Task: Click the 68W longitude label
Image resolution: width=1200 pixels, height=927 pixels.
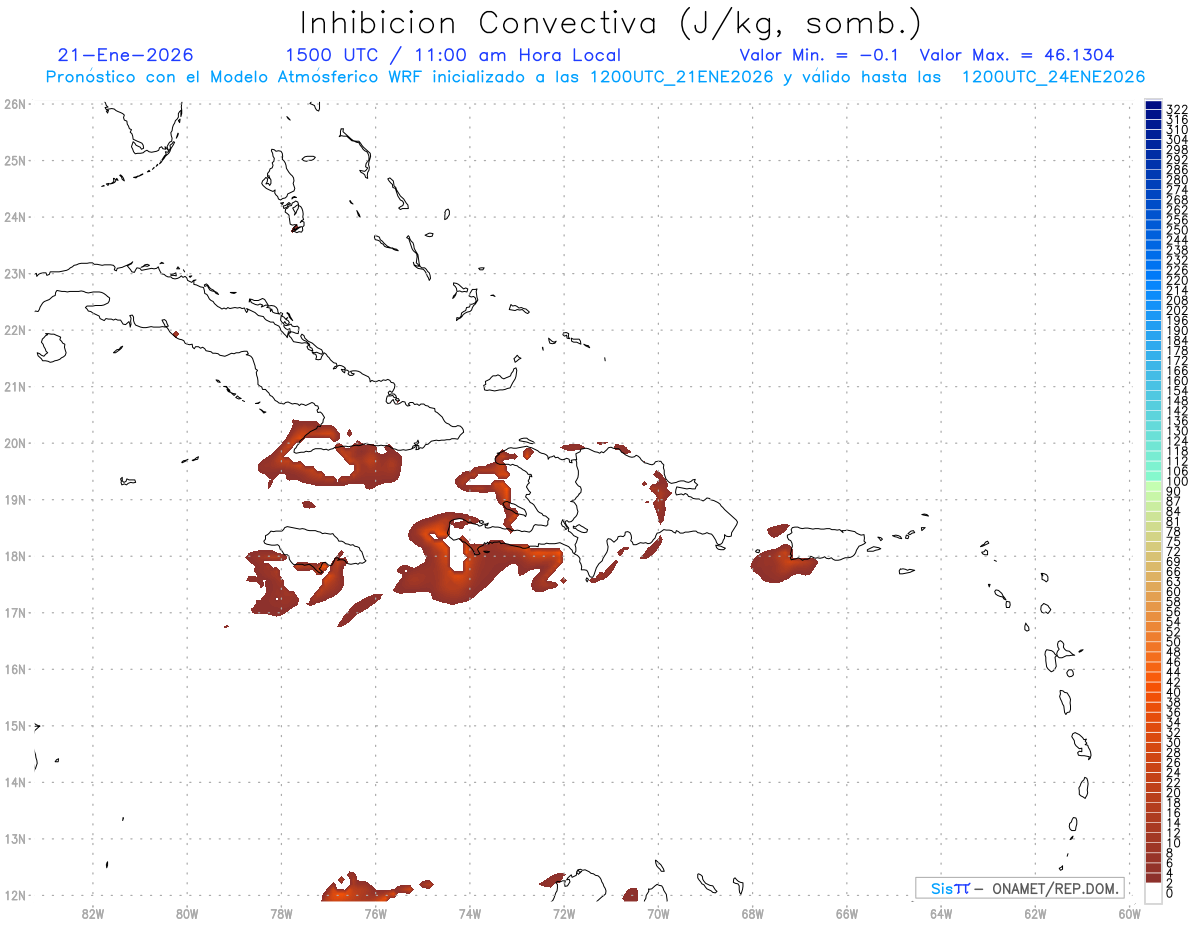Action: 753,912
